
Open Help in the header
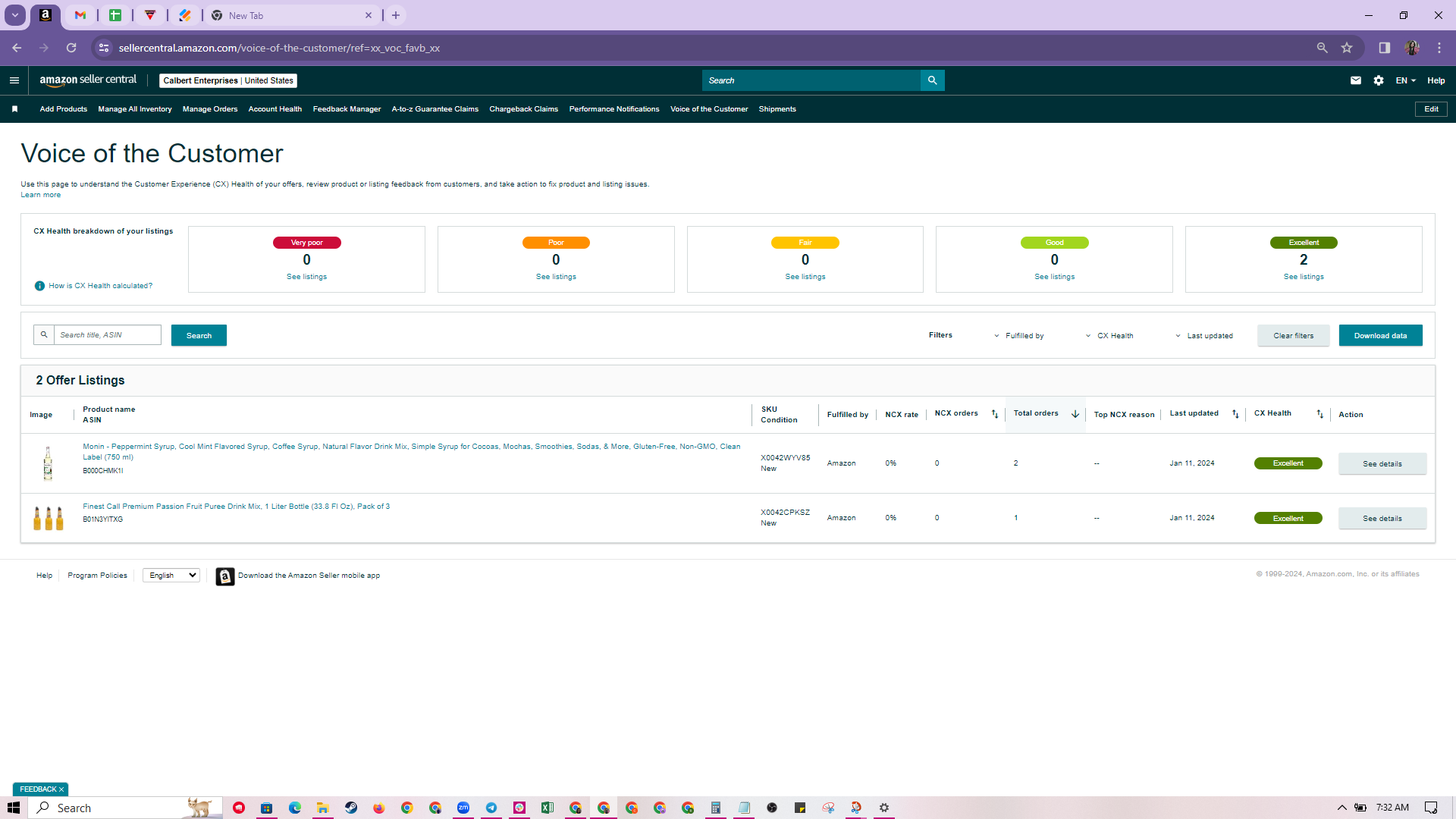(x=1436, y=80)
